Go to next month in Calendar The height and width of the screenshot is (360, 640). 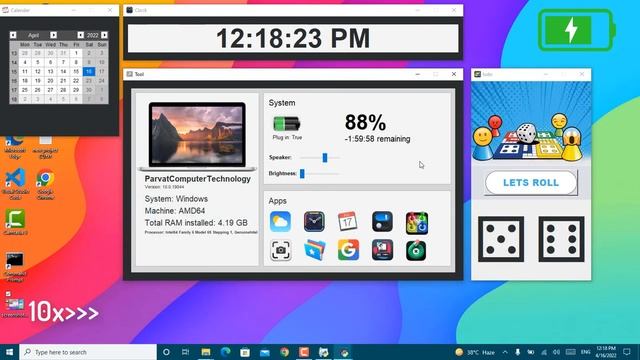[53, 35]
